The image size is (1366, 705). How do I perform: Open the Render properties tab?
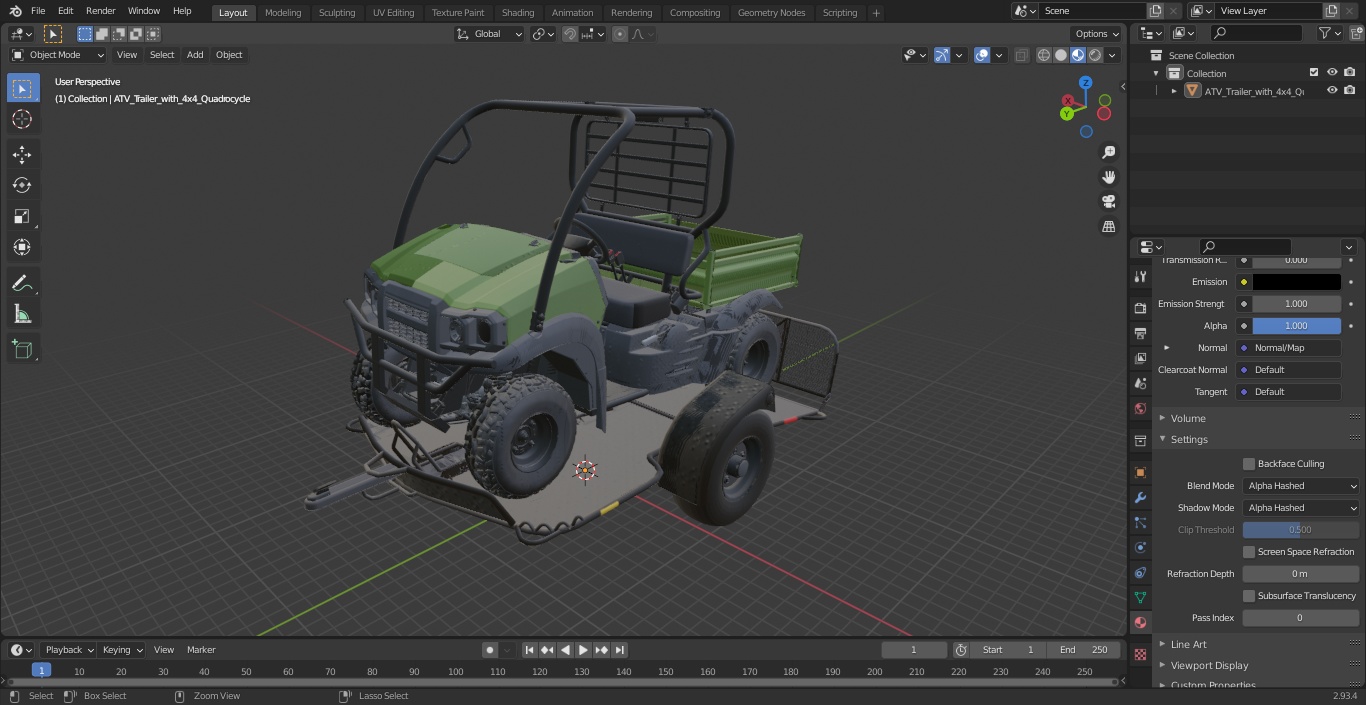pyautogui.click(x=1140, y=308)
